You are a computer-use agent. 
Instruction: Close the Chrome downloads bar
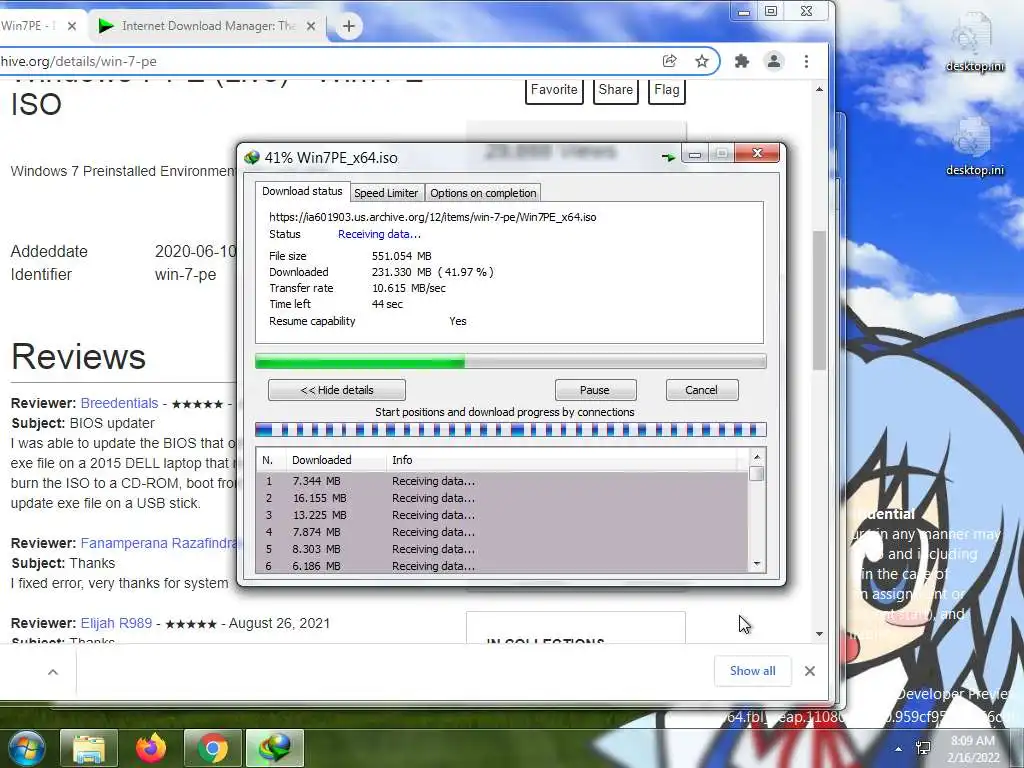tap(810, 671)
